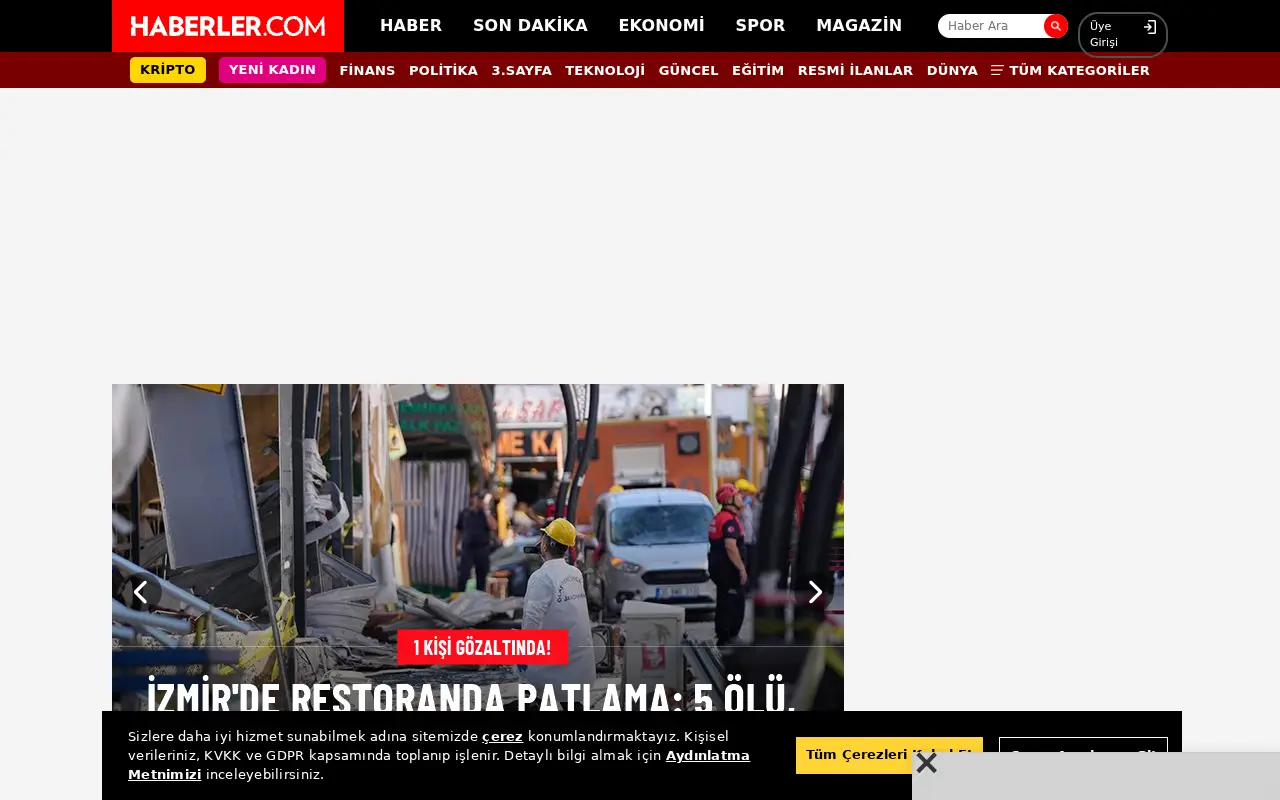Click the Üye Girişi button
Viewport: 1280px width, 800px height.
click(1122, 34)
